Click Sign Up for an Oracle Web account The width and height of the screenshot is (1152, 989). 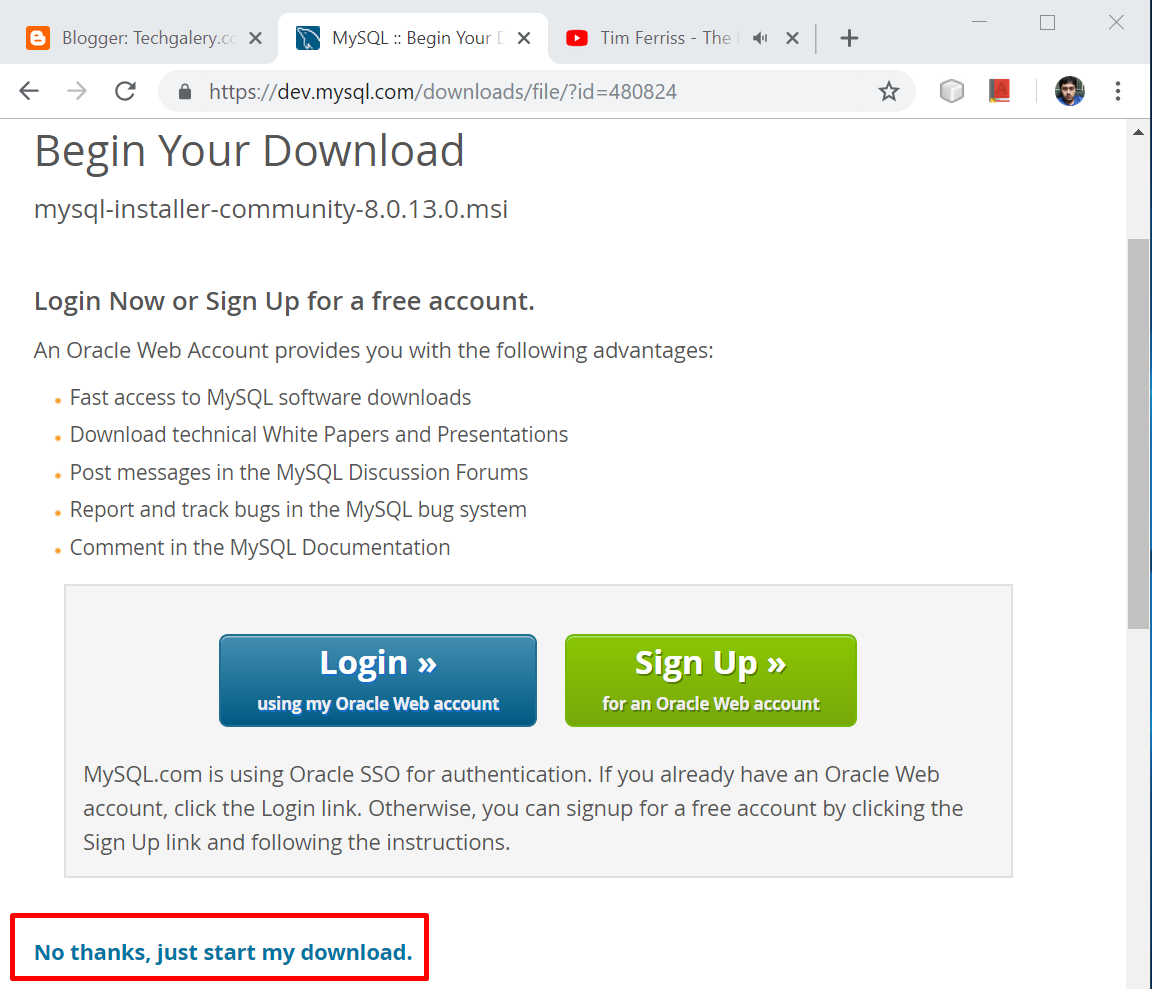click(710, 680)
